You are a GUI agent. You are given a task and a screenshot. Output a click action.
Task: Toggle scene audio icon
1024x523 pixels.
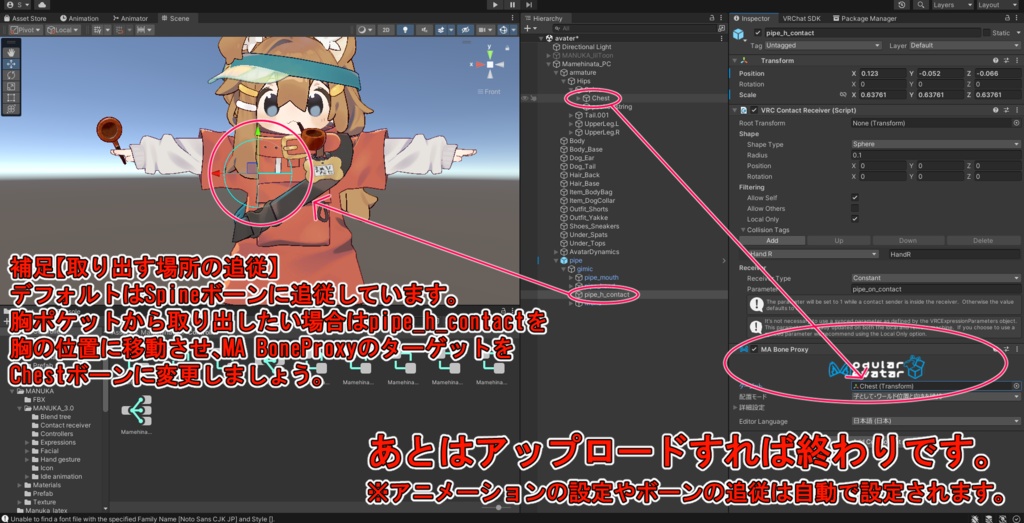pos(424,30)
